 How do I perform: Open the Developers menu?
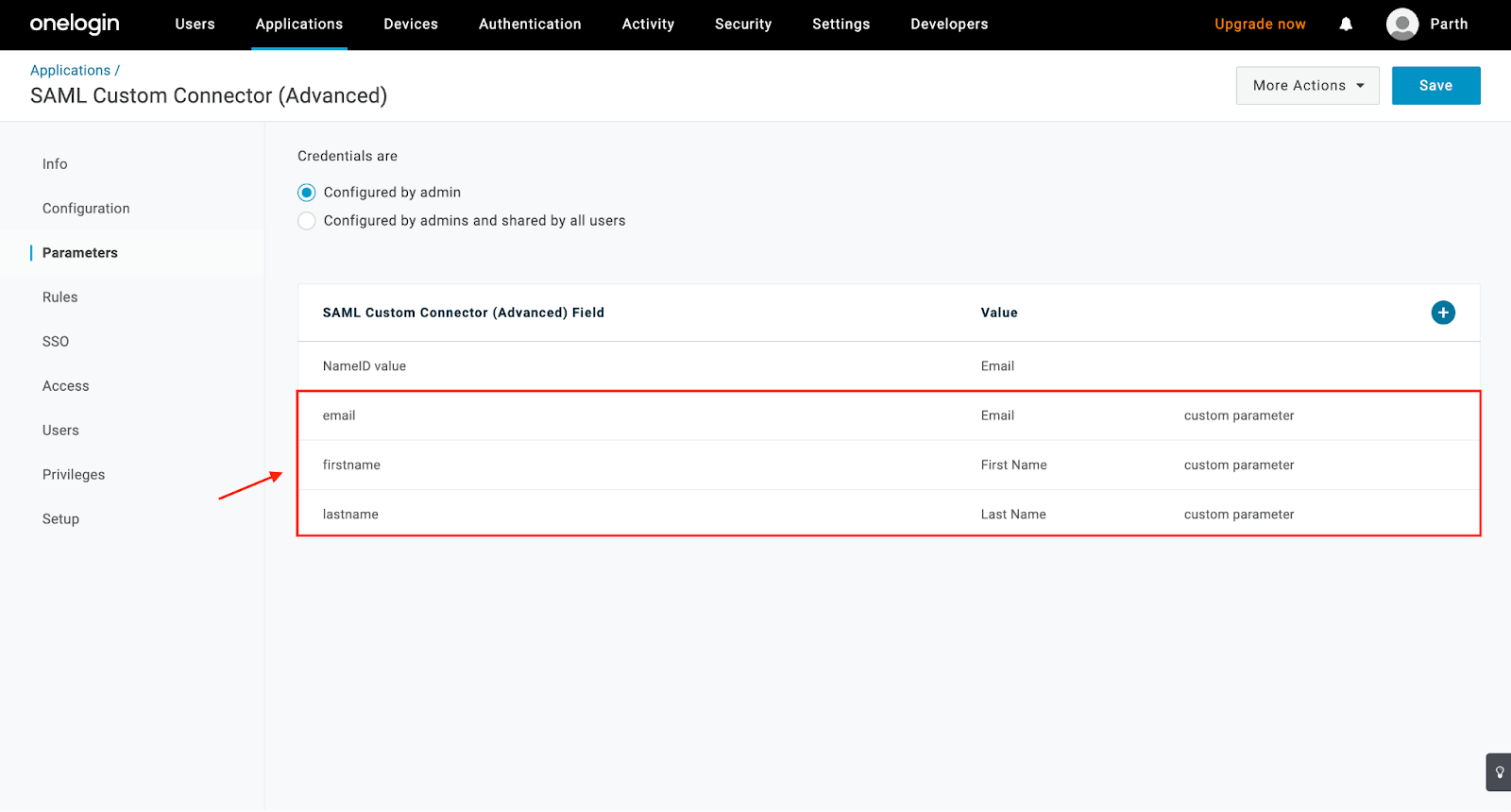click(x=949, y=25)
